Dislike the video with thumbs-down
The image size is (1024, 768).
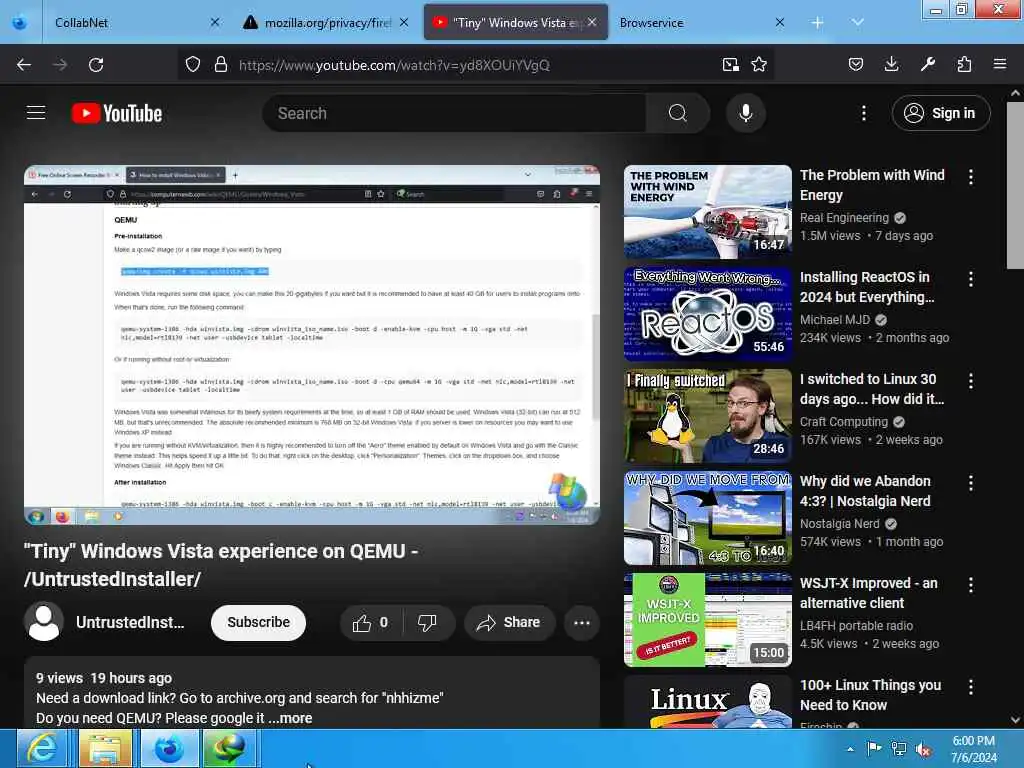coord(427,623)
